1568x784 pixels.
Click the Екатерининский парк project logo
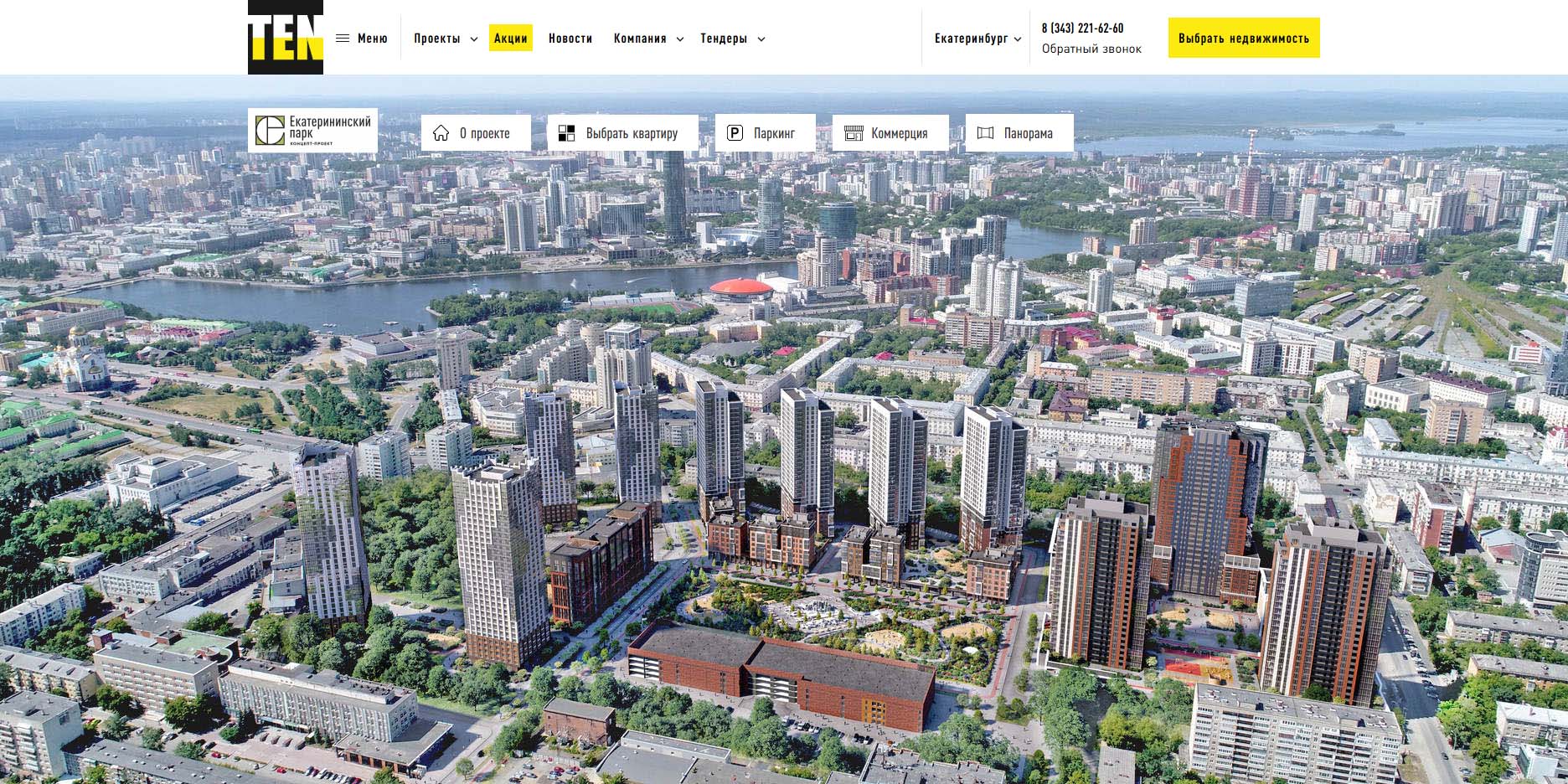[312, 131]
